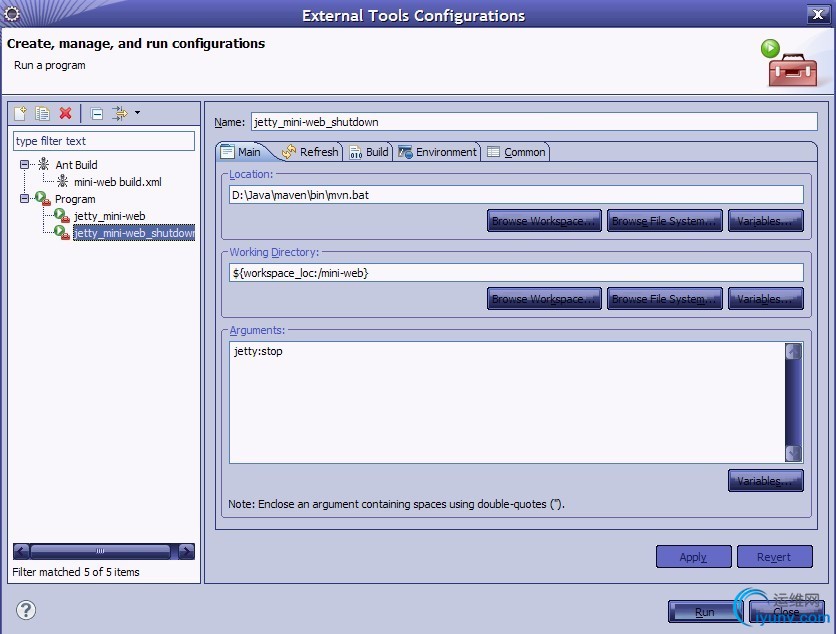Switch to the Build tab
Viewport: 836px width, 634px height.
pos(369,152)
